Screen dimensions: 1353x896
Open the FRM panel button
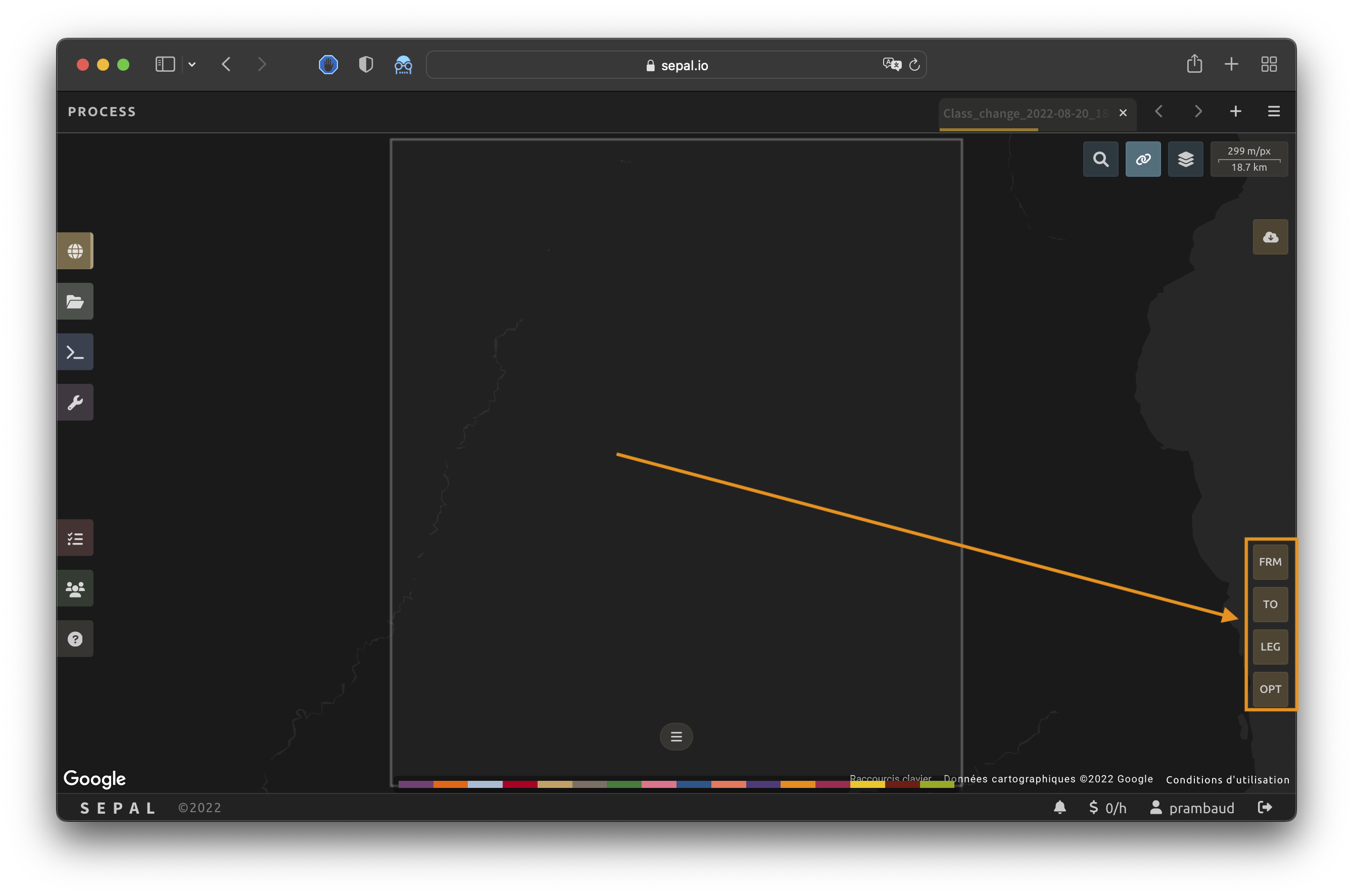coord(1270,562)
